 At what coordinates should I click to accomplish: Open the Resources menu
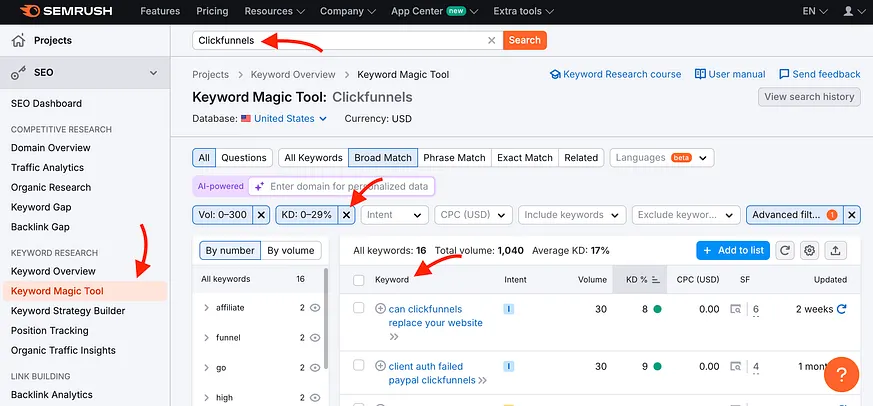click(x=274, y=11)
